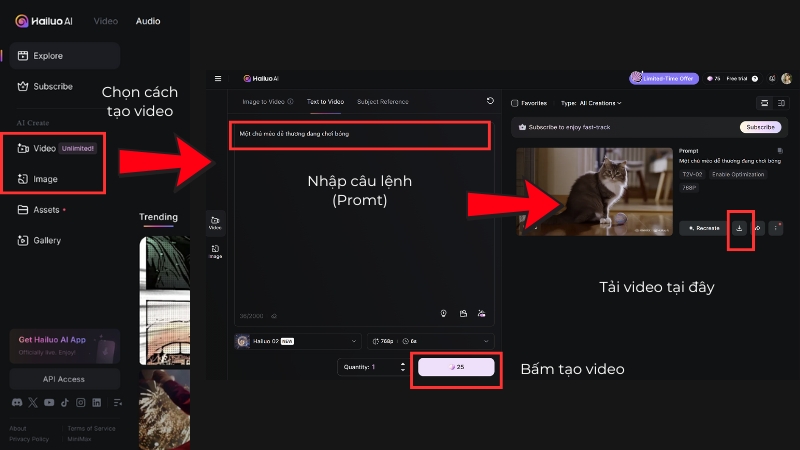Increase the Quantity stepper value
800x450 pixels.
click(403, 363)
